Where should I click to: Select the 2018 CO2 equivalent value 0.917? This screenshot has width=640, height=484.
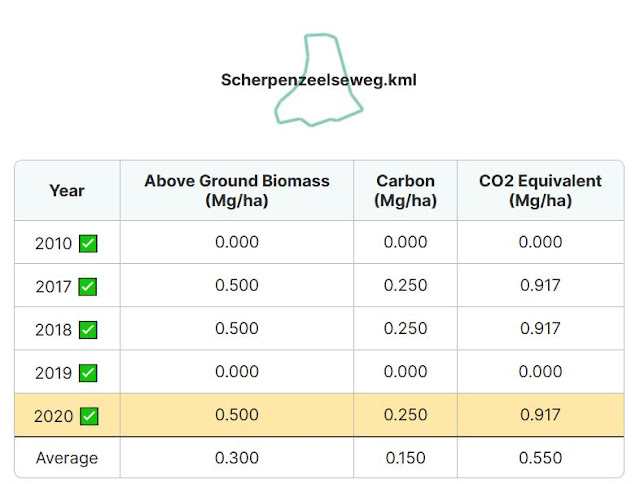(540, 329)
